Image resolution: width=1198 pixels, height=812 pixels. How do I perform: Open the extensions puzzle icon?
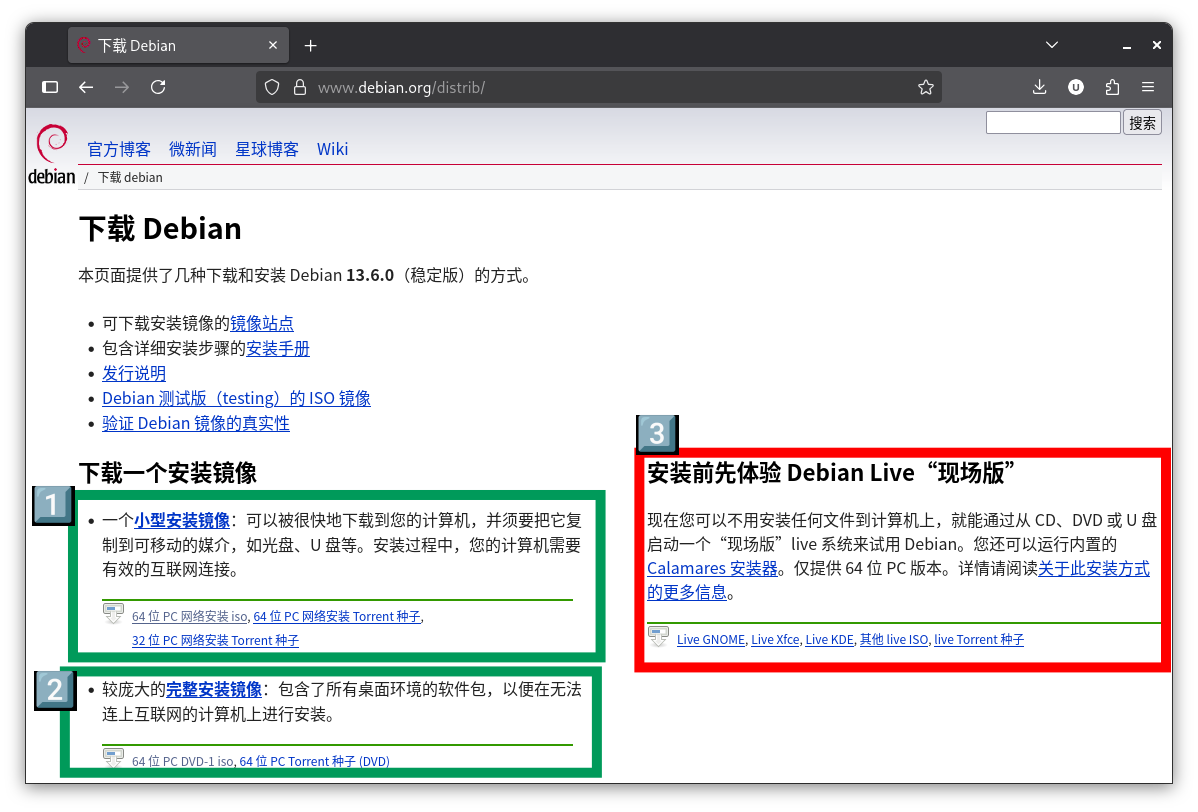1112,87
